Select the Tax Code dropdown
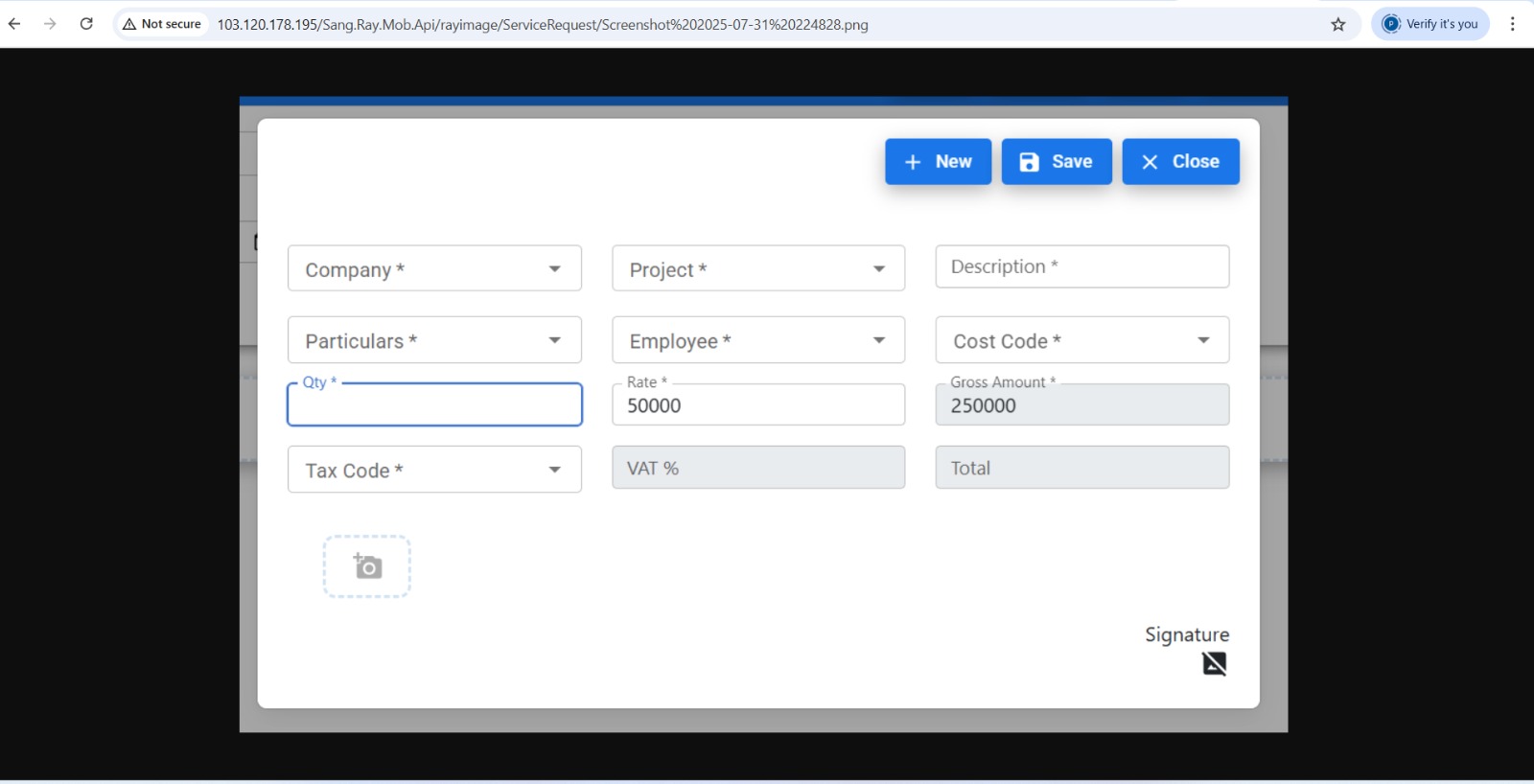 [x=434, y=470]
